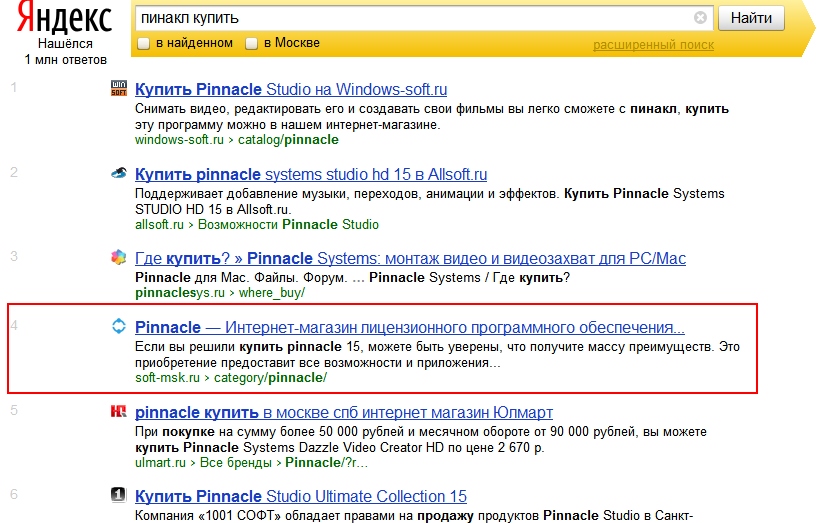Click 'Pinnacle/?r…' breadcrumb link
817x523 pixels.
click(326, 463)
